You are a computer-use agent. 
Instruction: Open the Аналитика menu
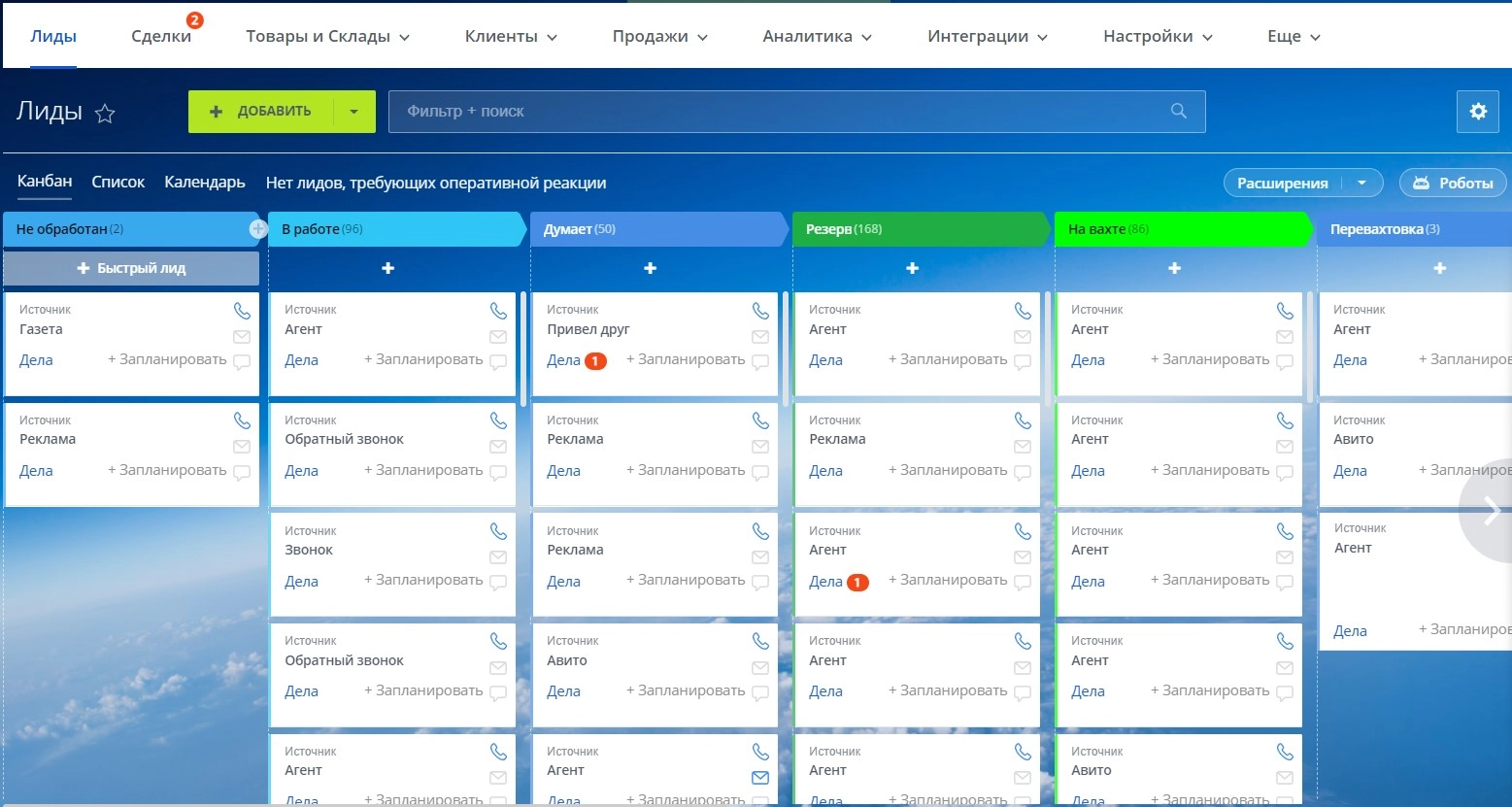pyautogui.click(x=817, y=37)
